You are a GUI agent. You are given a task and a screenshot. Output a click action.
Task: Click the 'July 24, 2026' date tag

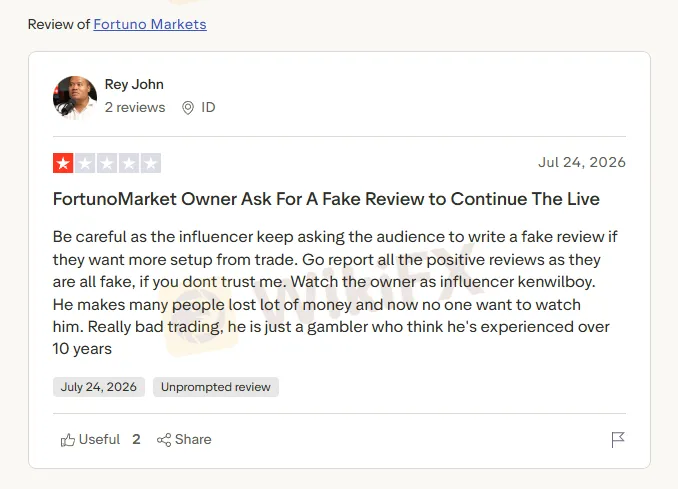tap(99, 387)
